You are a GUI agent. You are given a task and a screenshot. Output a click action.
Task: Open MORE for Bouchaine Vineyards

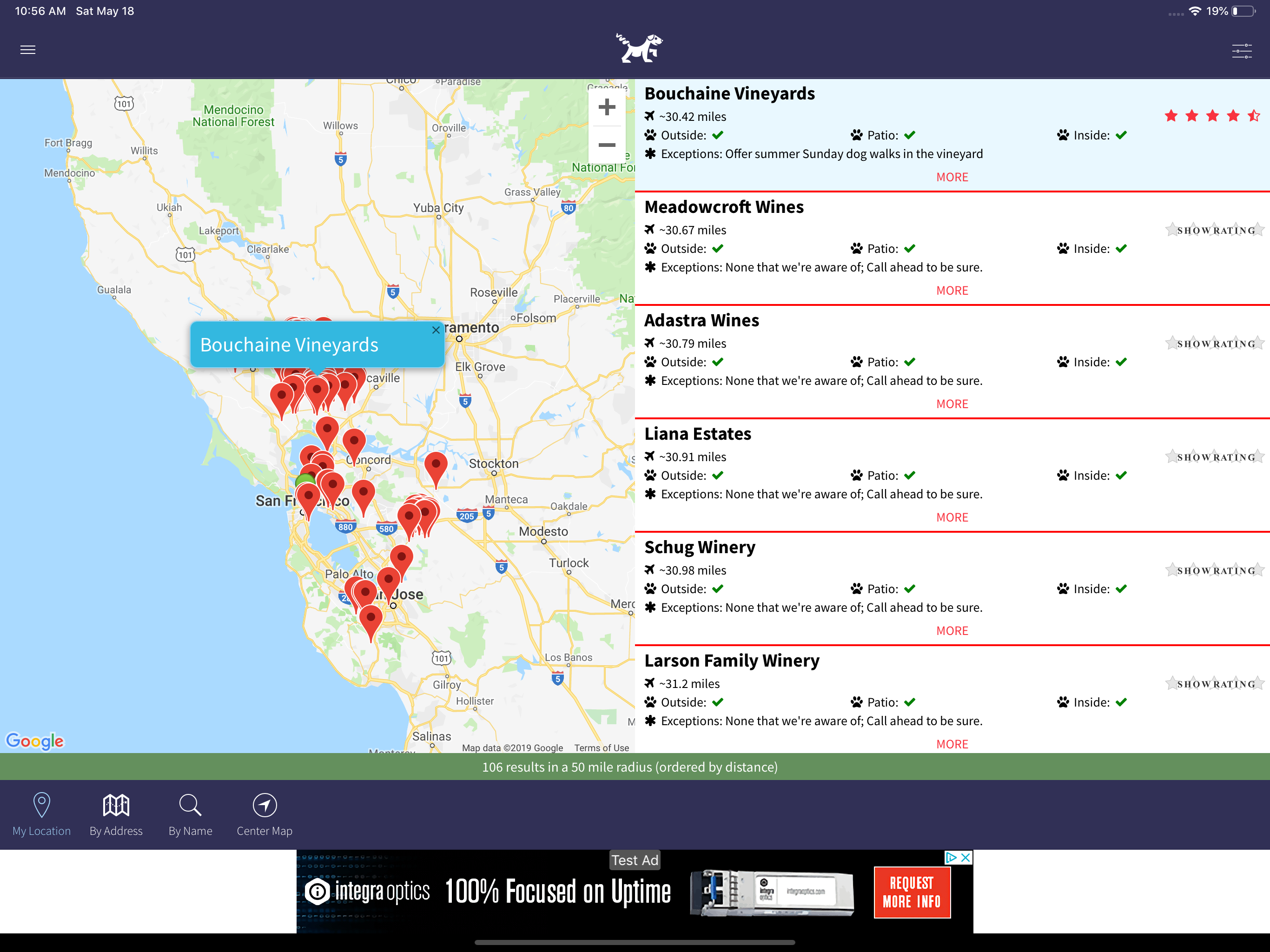[952, 178]
